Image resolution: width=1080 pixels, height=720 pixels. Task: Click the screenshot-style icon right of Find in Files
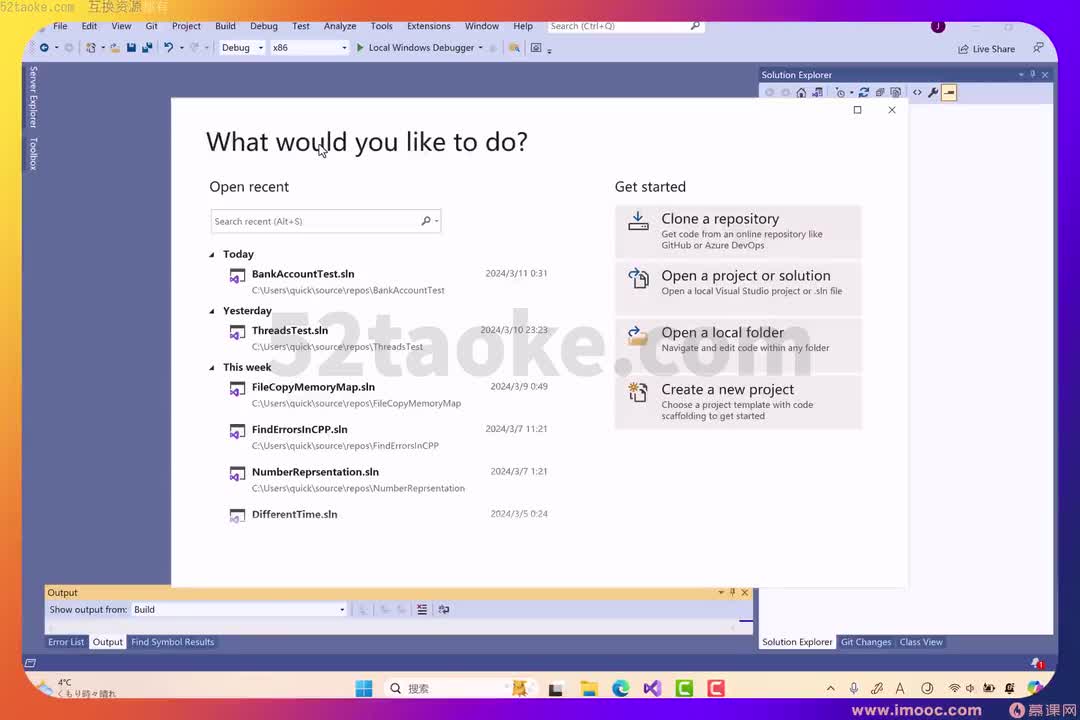click(x=536, y=48)
